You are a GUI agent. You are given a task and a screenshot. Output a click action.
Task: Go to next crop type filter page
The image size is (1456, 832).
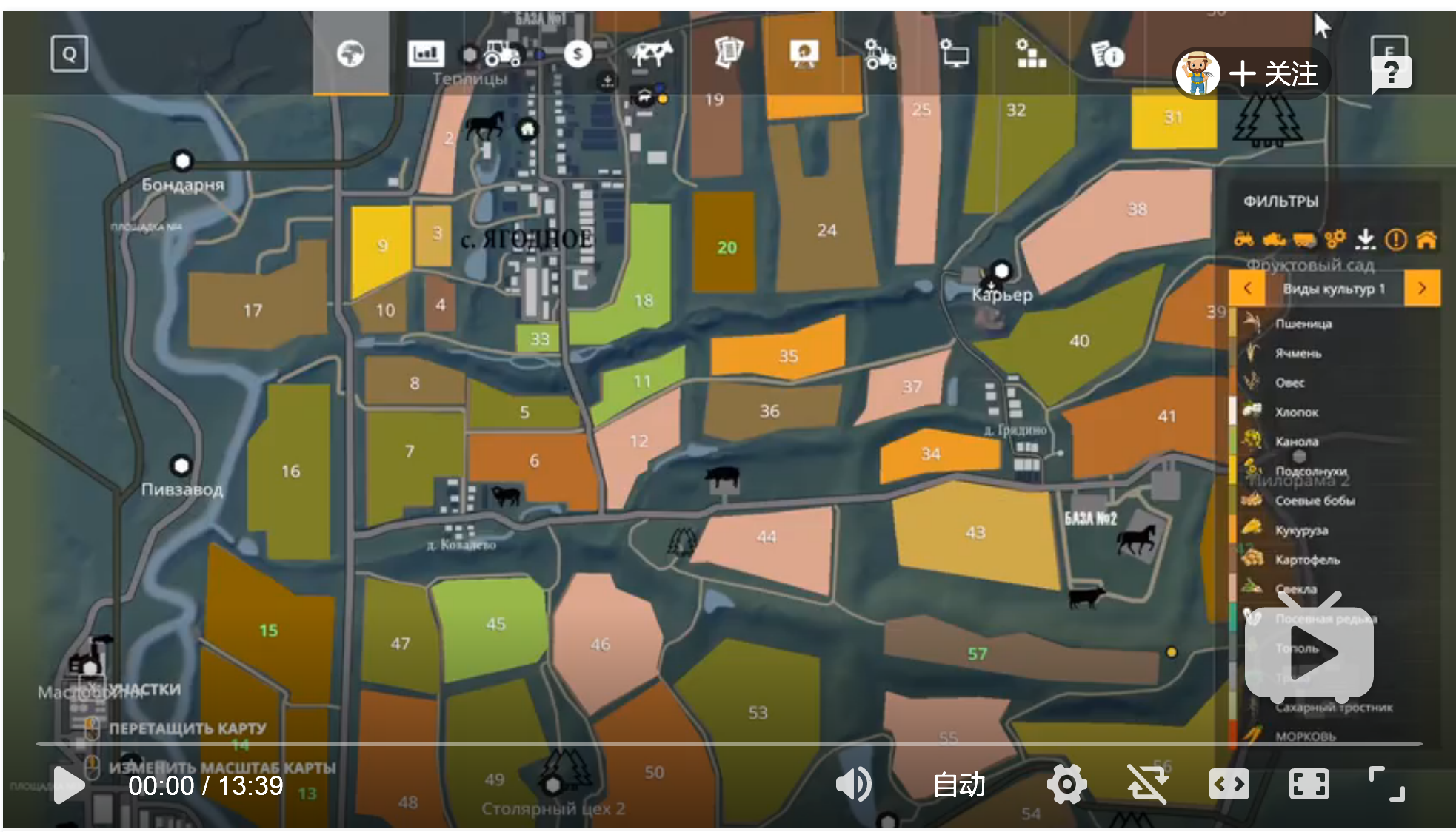[1422, 288]
